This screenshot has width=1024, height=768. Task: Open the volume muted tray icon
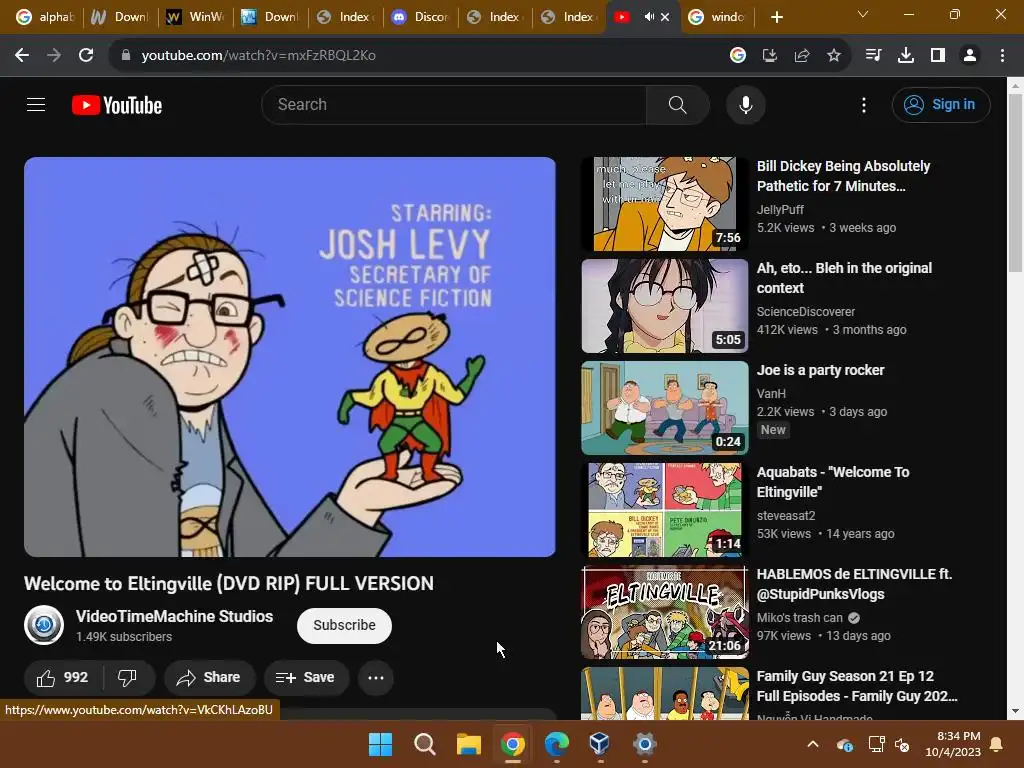(x=902, y=744)
